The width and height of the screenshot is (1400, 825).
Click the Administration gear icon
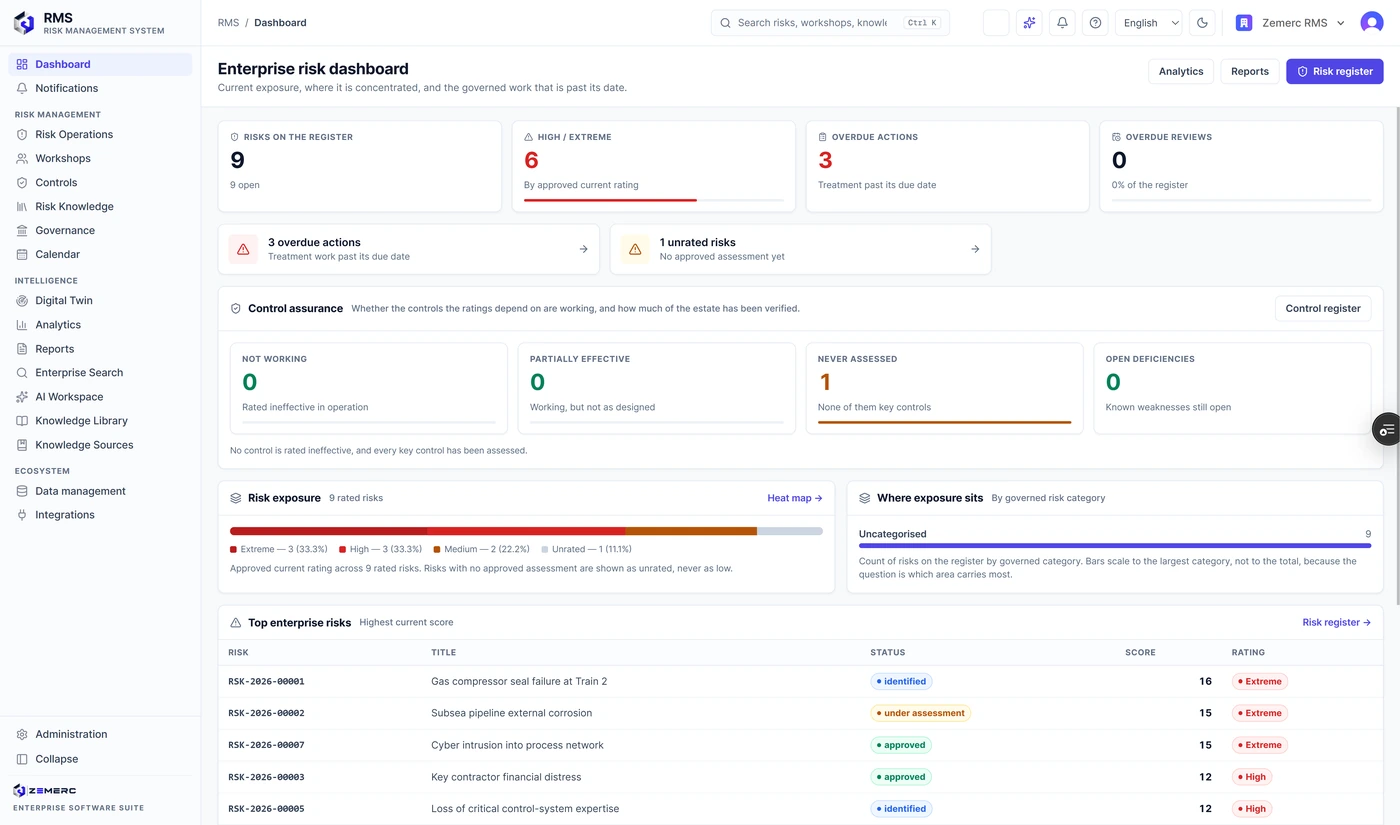coord(22,734)
